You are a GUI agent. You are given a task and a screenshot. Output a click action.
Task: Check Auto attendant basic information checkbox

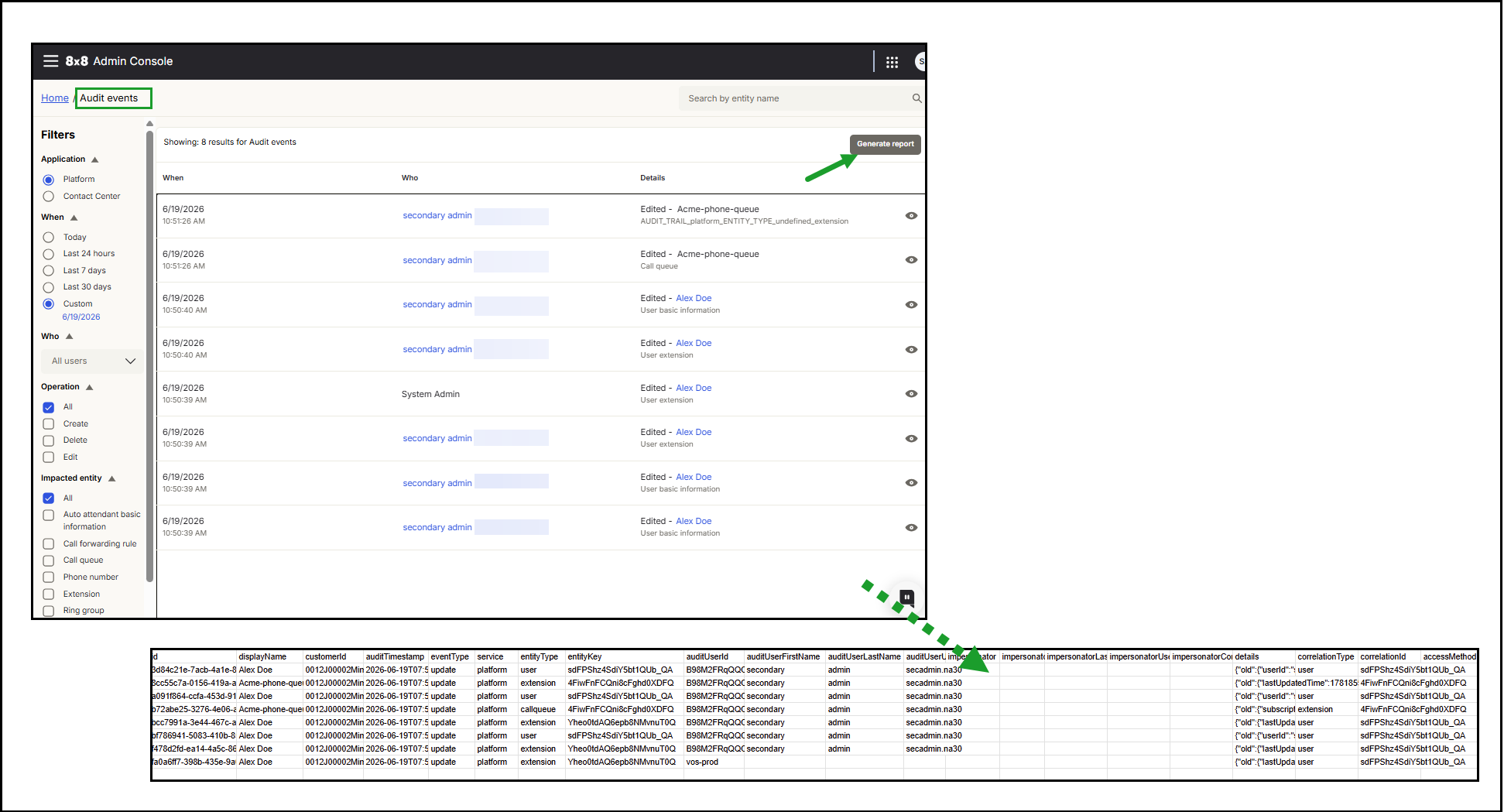[x=48, y=516]
